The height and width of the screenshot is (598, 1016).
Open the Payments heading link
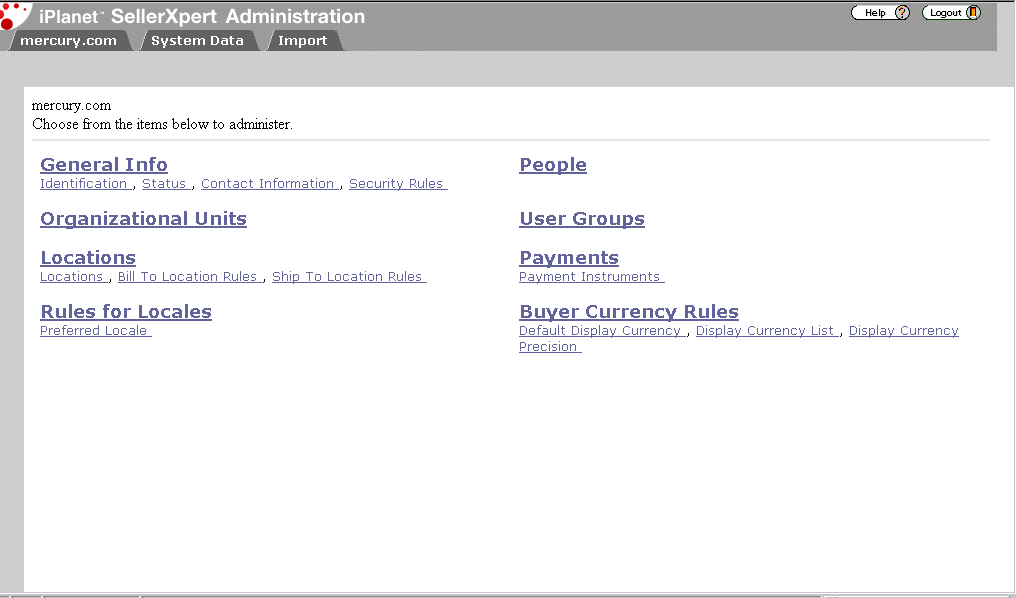(569, 258)
